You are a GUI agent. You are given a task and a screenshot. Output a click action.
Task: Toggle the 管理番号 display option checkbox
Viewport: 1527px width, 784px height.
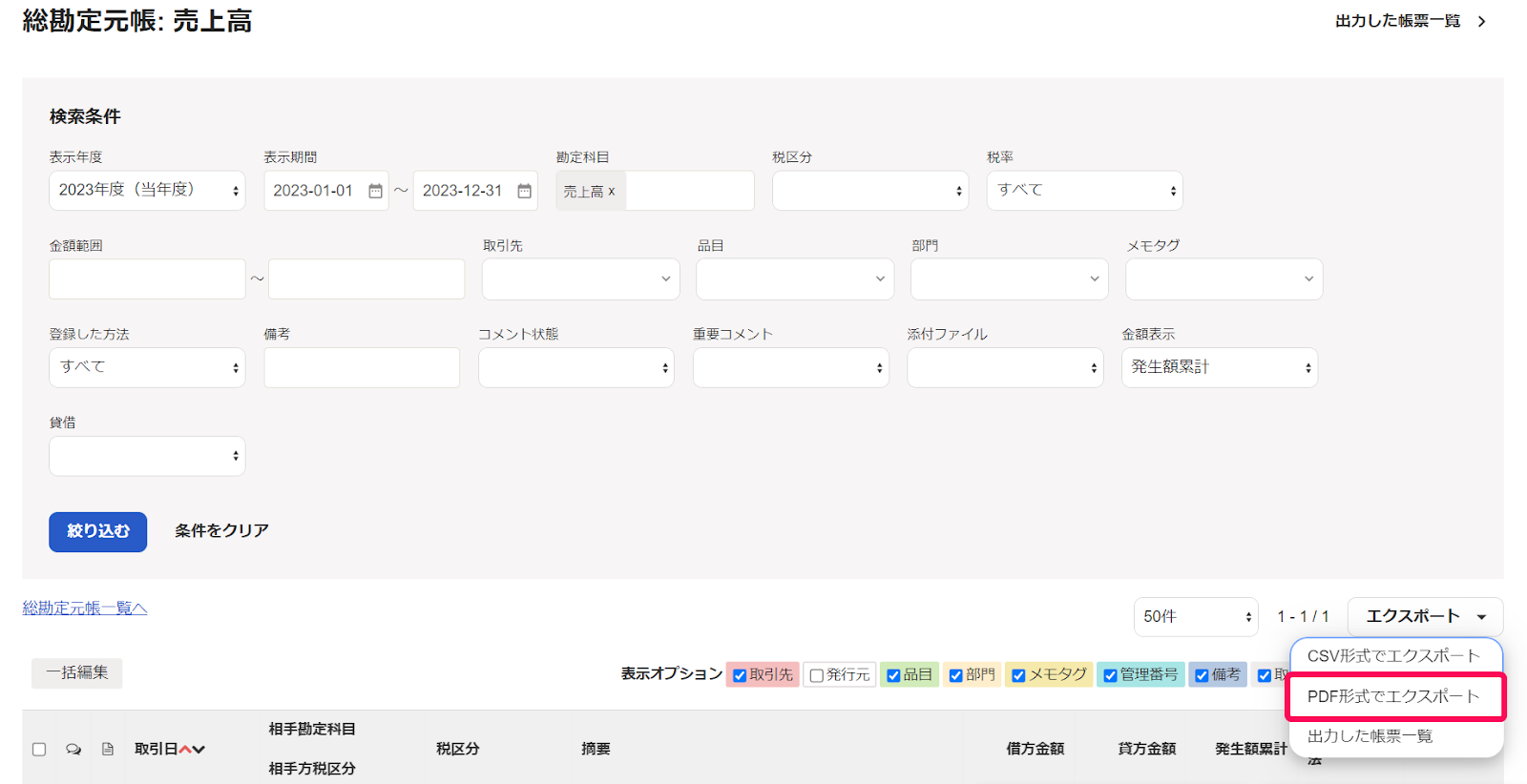coord(1110,675)
